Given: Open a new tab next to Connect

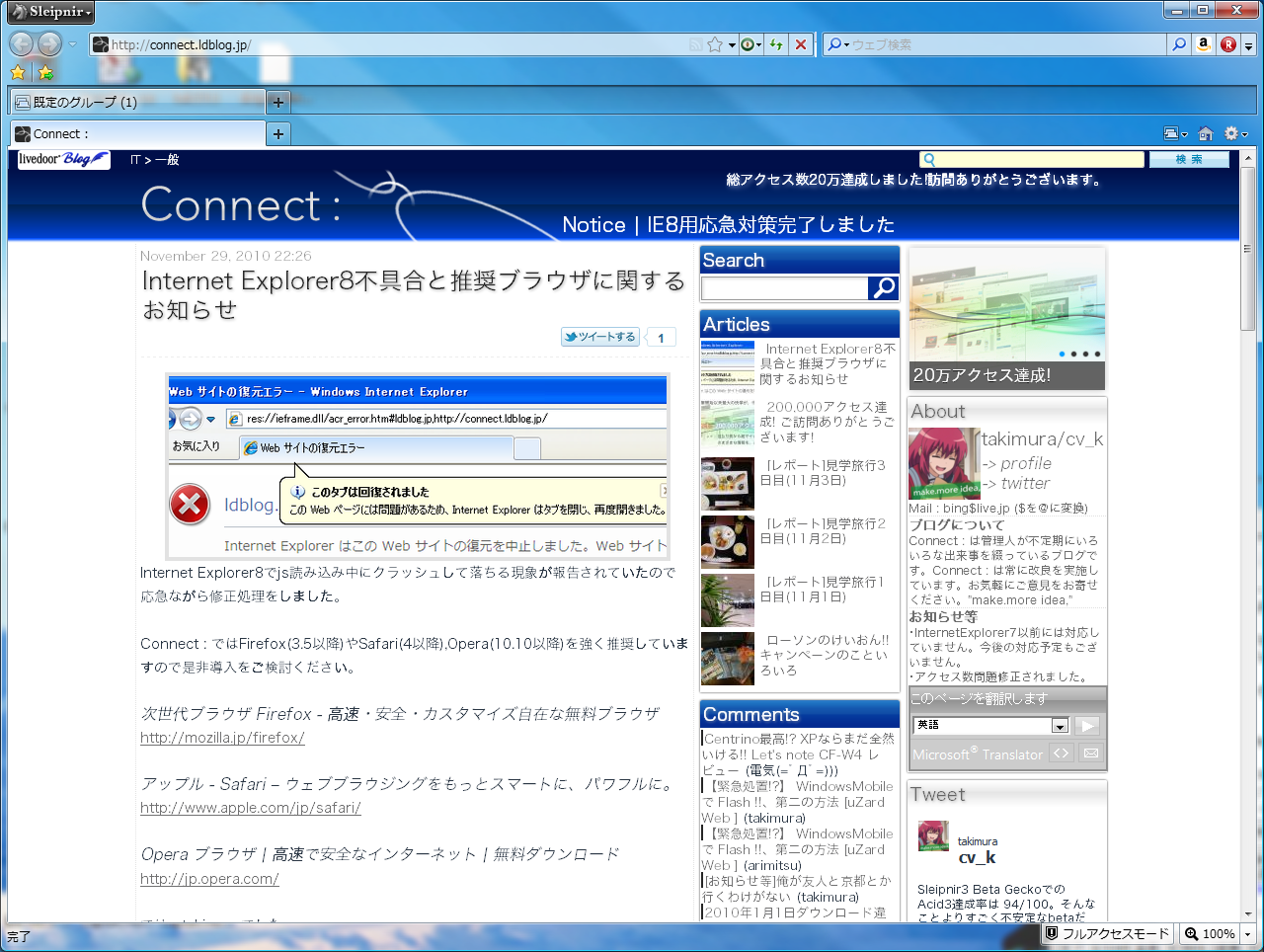Looking at the screenshot, I should tap(278, 133).
